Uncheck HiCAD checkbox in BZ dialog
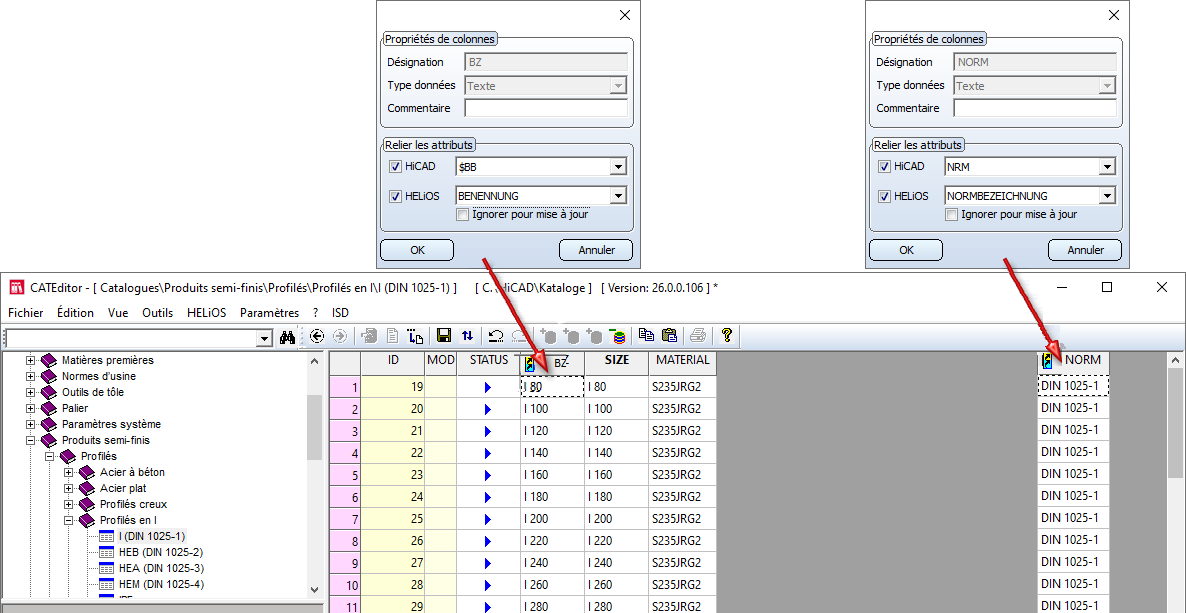The height and width of the screenshot is (613, 1186). point(395,167)
